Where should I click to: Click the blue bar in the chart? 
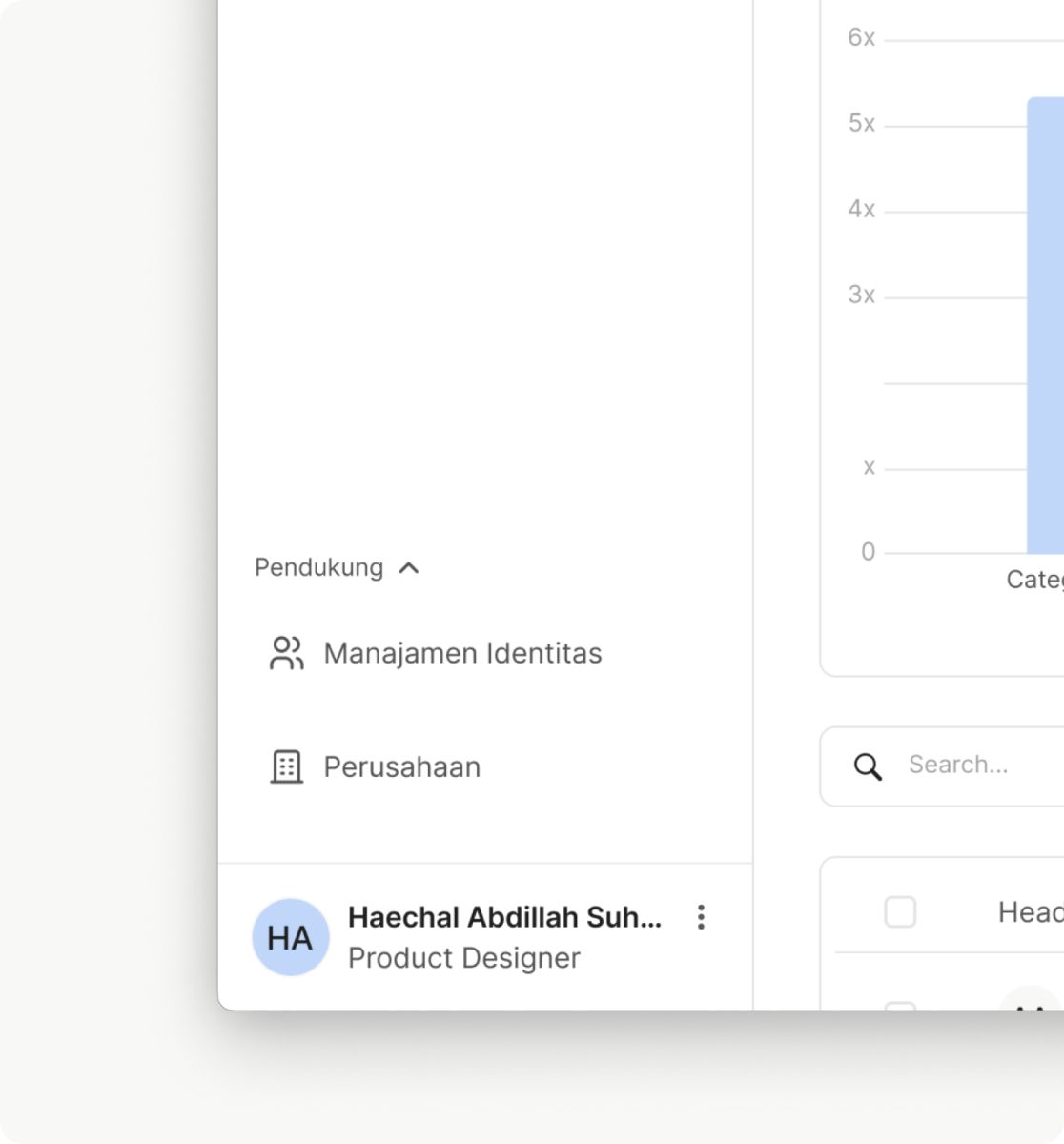pyautogui.click(x=1045, y=324)
